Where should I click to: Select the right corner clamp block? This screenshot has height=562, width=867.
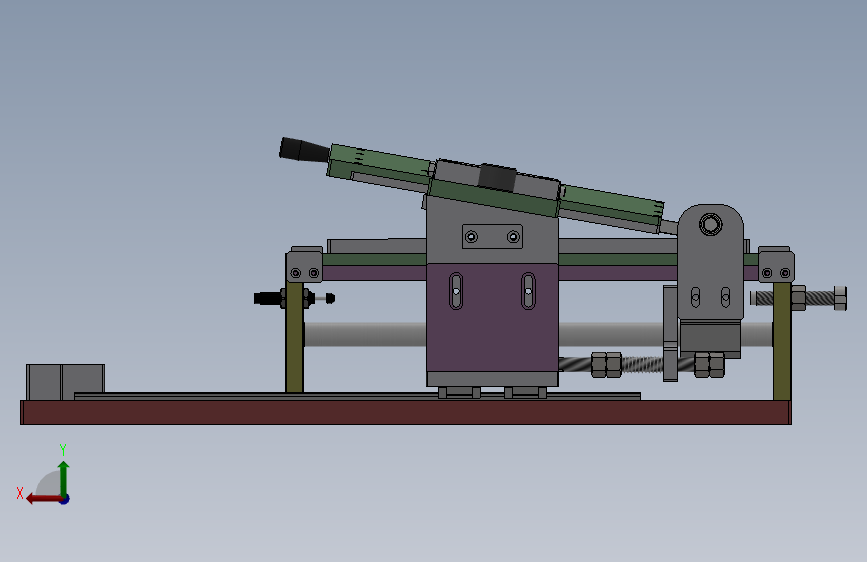pos(776,265)
